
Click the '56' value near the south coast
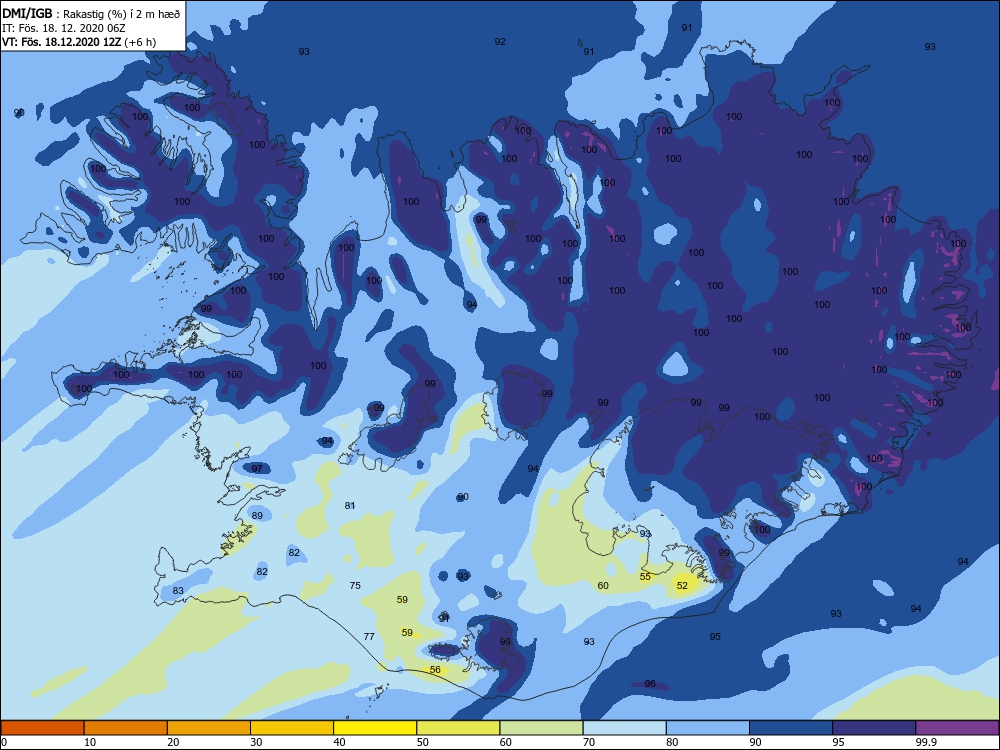tap(435, 670)
